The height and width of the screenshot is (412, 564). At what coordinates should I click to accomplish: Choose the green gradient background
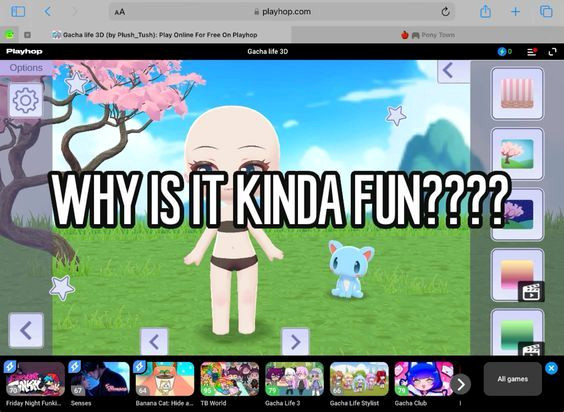pyautogui.click(x=517, y=332)
